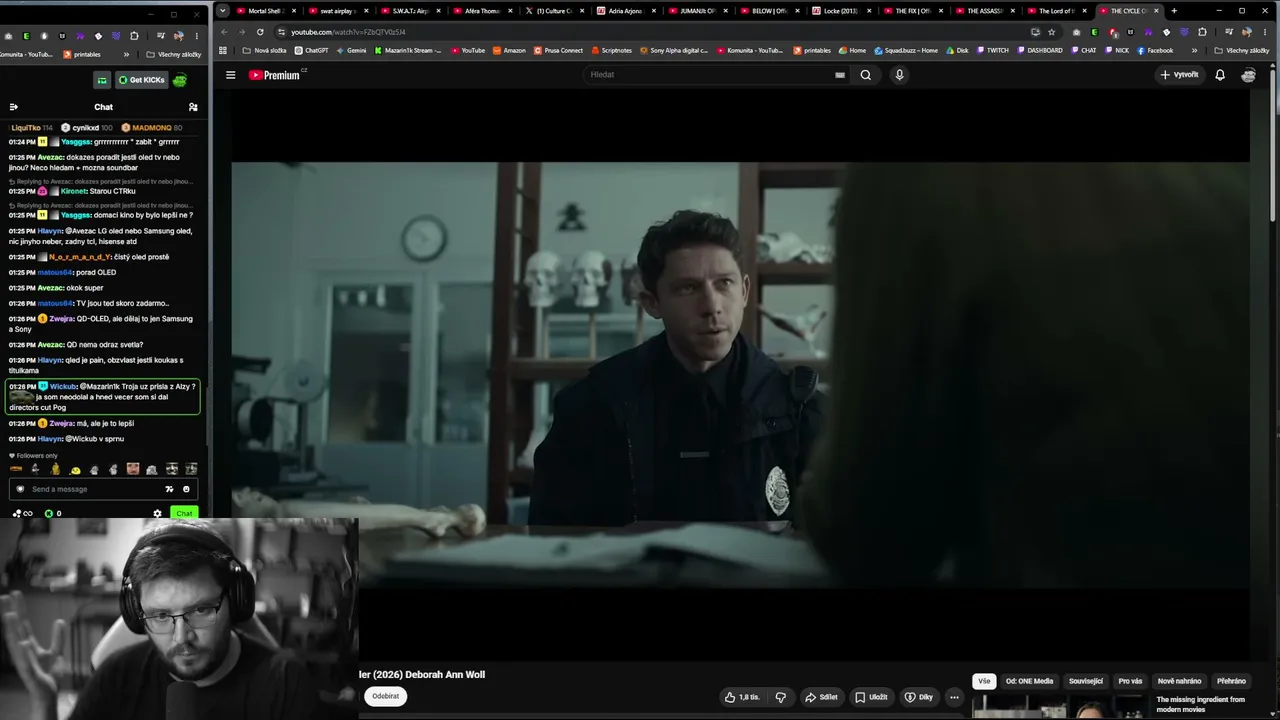Screen dimensions: 1280x720
Task: Click the YouTube address bar URL
Action: (x=348, y=32)
